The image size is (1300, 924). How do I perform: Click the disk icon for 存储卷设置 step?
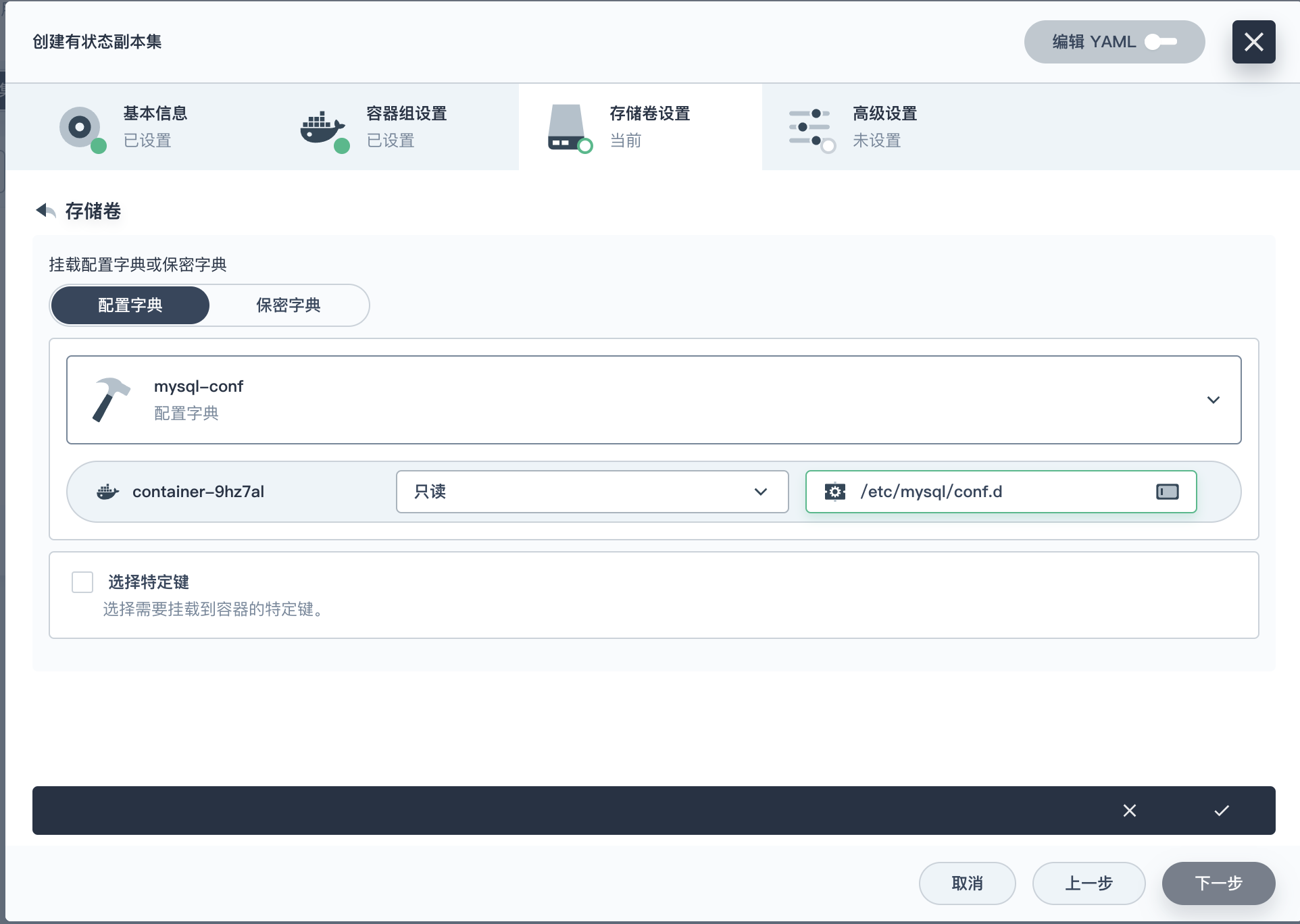(568, 127)
